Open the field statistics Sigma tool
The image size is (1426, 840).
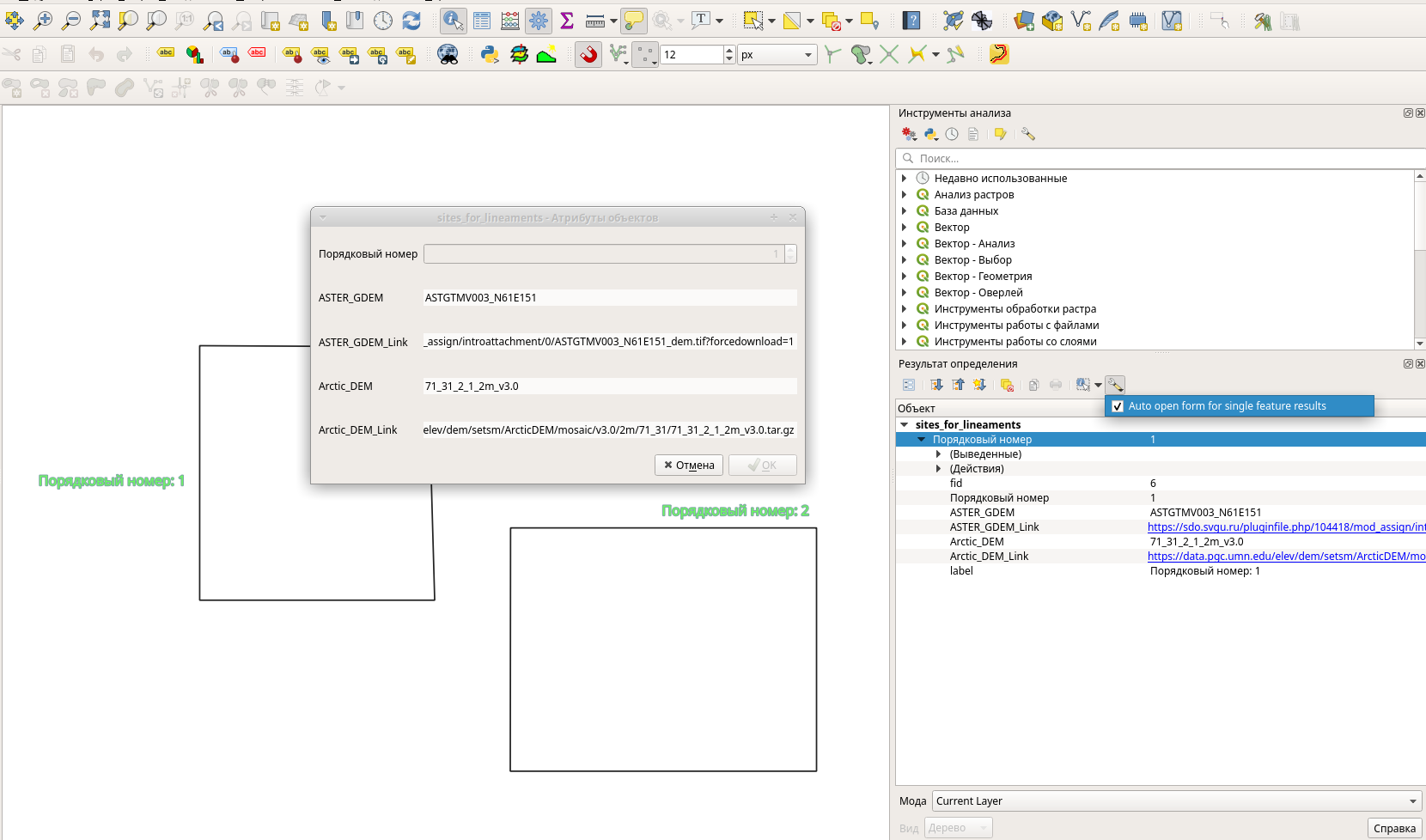[x=566, y=21]
